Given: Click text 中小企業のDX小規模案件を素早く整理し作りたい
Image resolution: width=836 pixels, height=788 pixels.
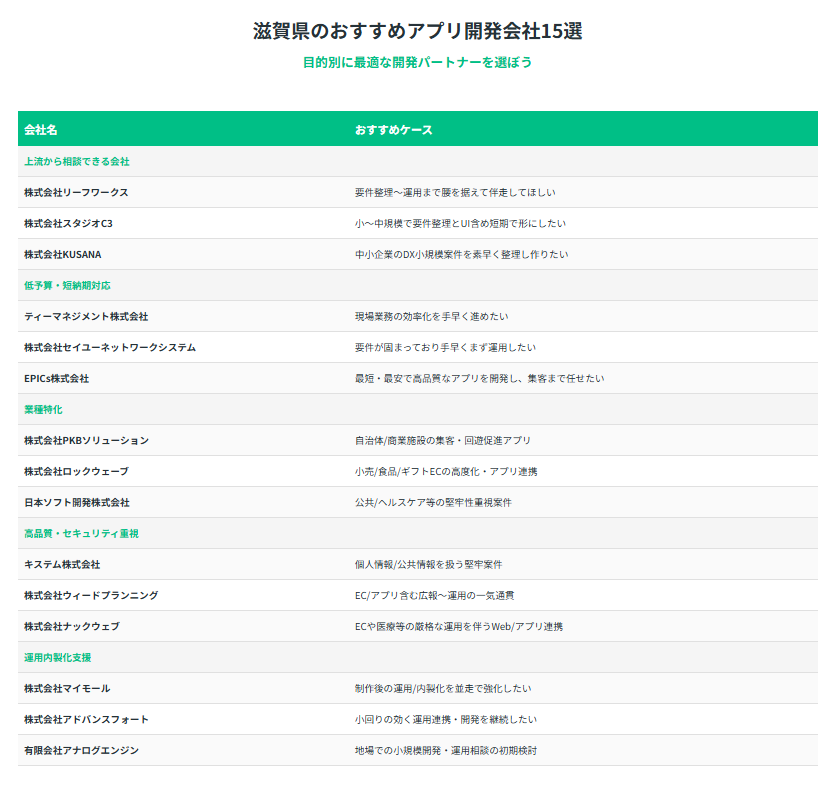Looking at the screenshot, I should coord(462,254).
